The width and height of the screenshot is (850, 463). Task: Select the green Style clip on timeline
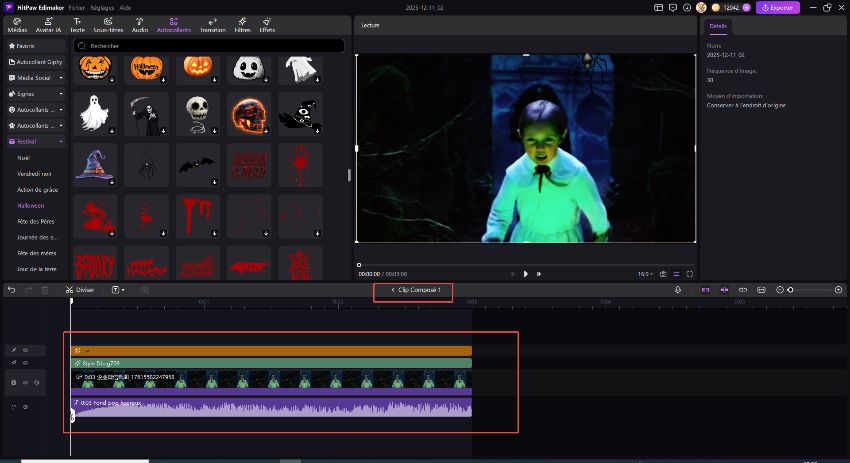pos(271,363)
